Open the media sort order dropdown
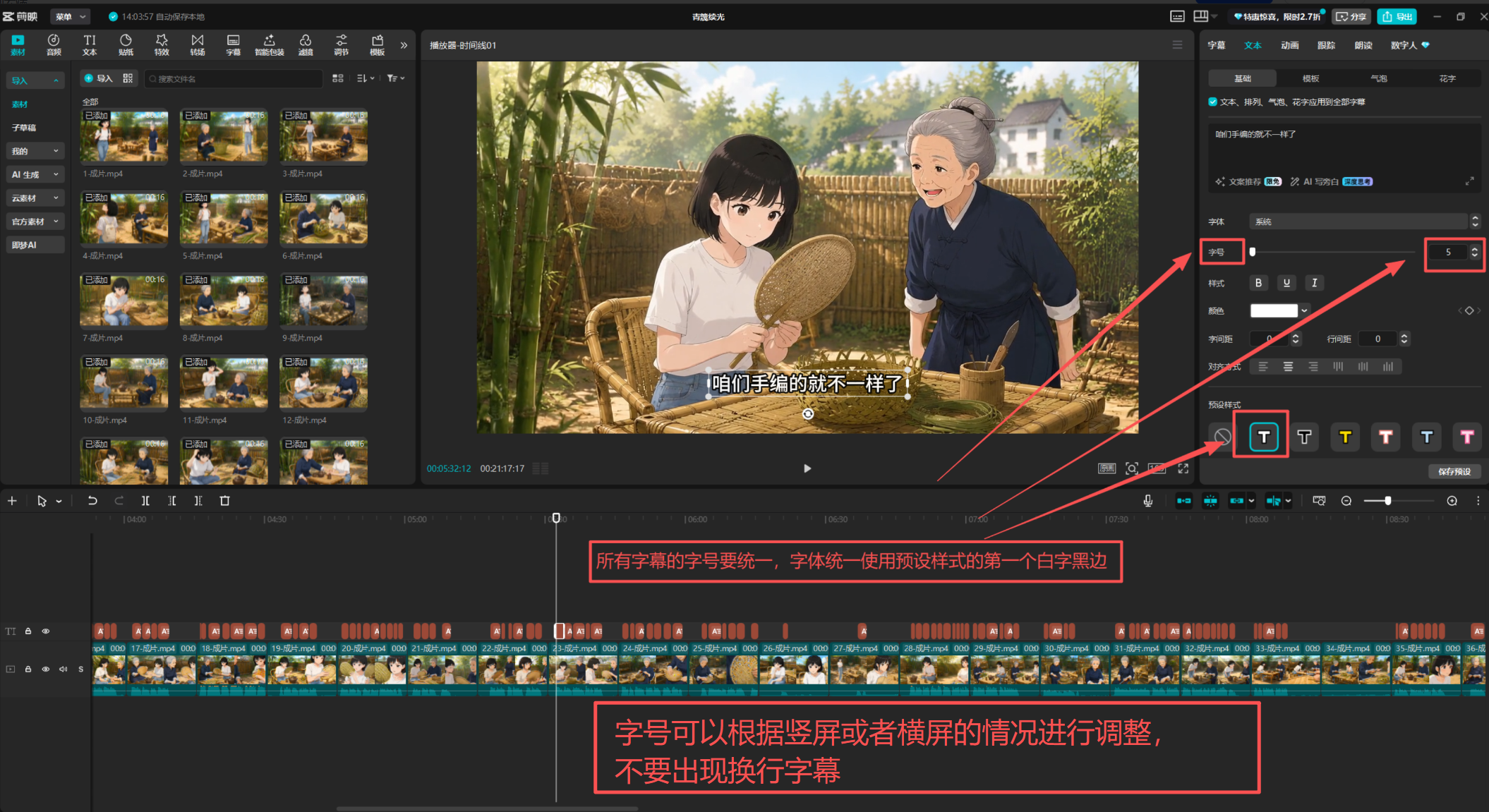This screenshot has height=812, width=1489. (365, 78)
